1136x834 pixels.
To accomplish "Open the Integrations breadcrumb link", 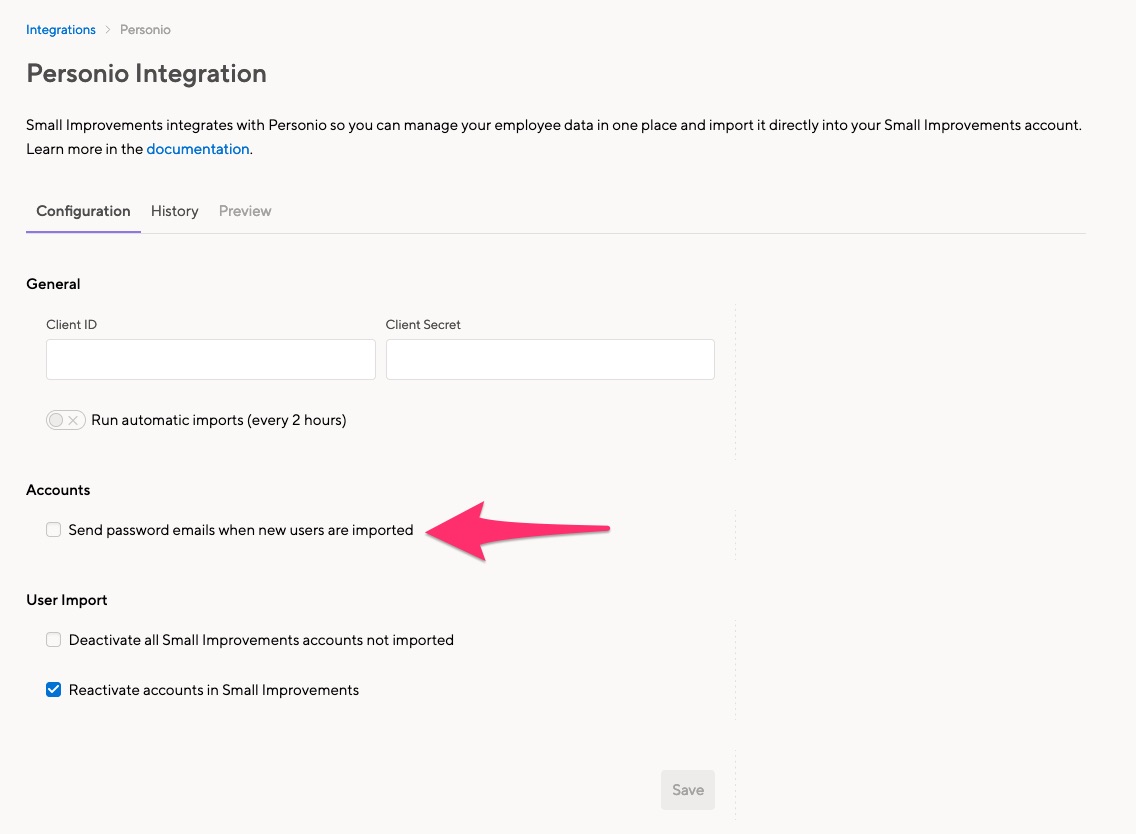I will point(60,29).
